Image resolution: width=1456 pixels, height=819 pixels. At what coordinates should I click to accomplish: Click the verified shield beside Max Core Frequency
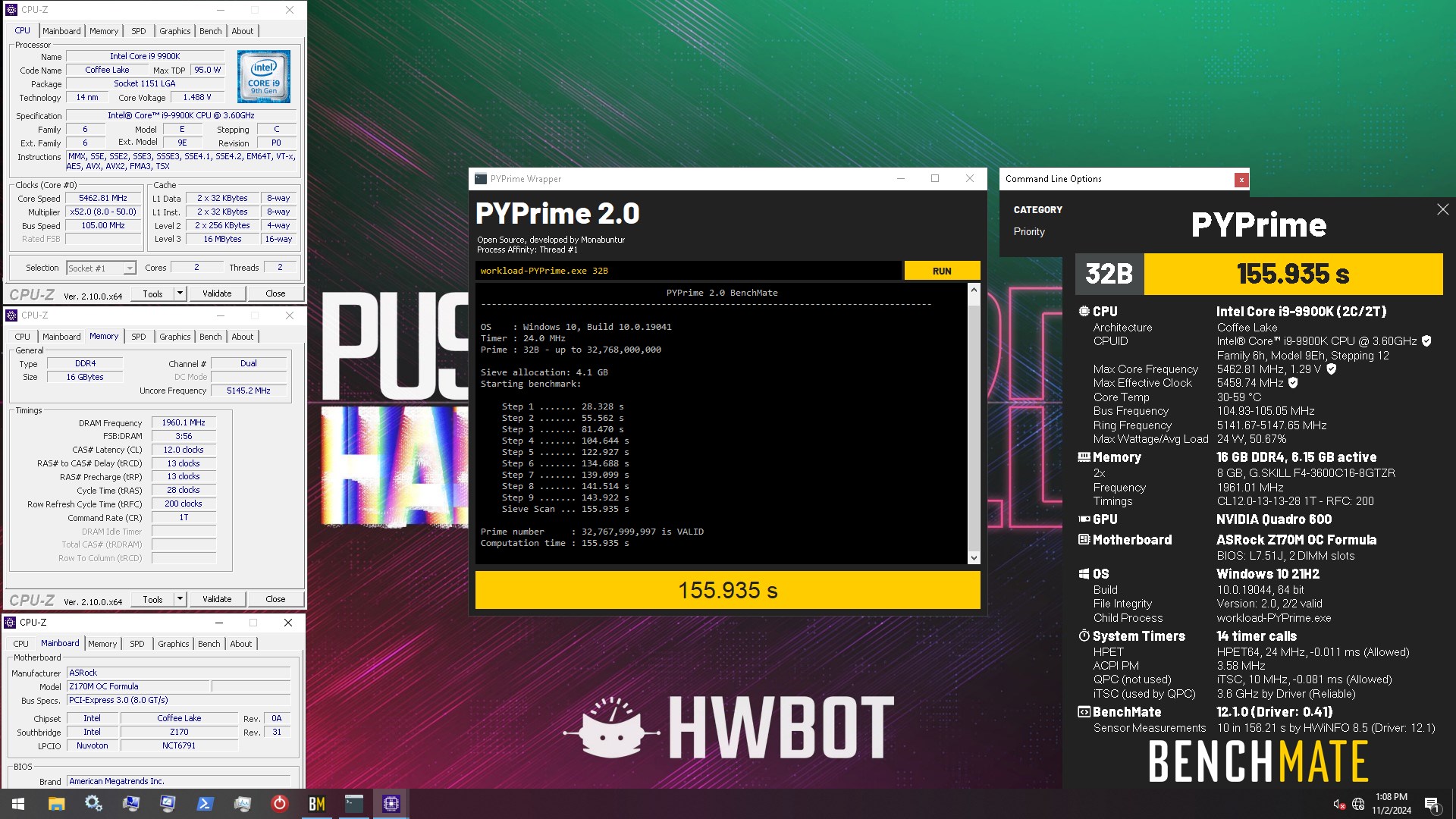(1332, 369)
